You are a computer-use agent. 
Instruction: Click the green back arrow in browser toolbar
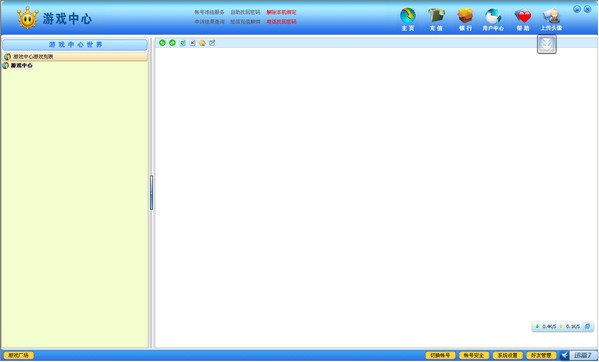[162, 43]
